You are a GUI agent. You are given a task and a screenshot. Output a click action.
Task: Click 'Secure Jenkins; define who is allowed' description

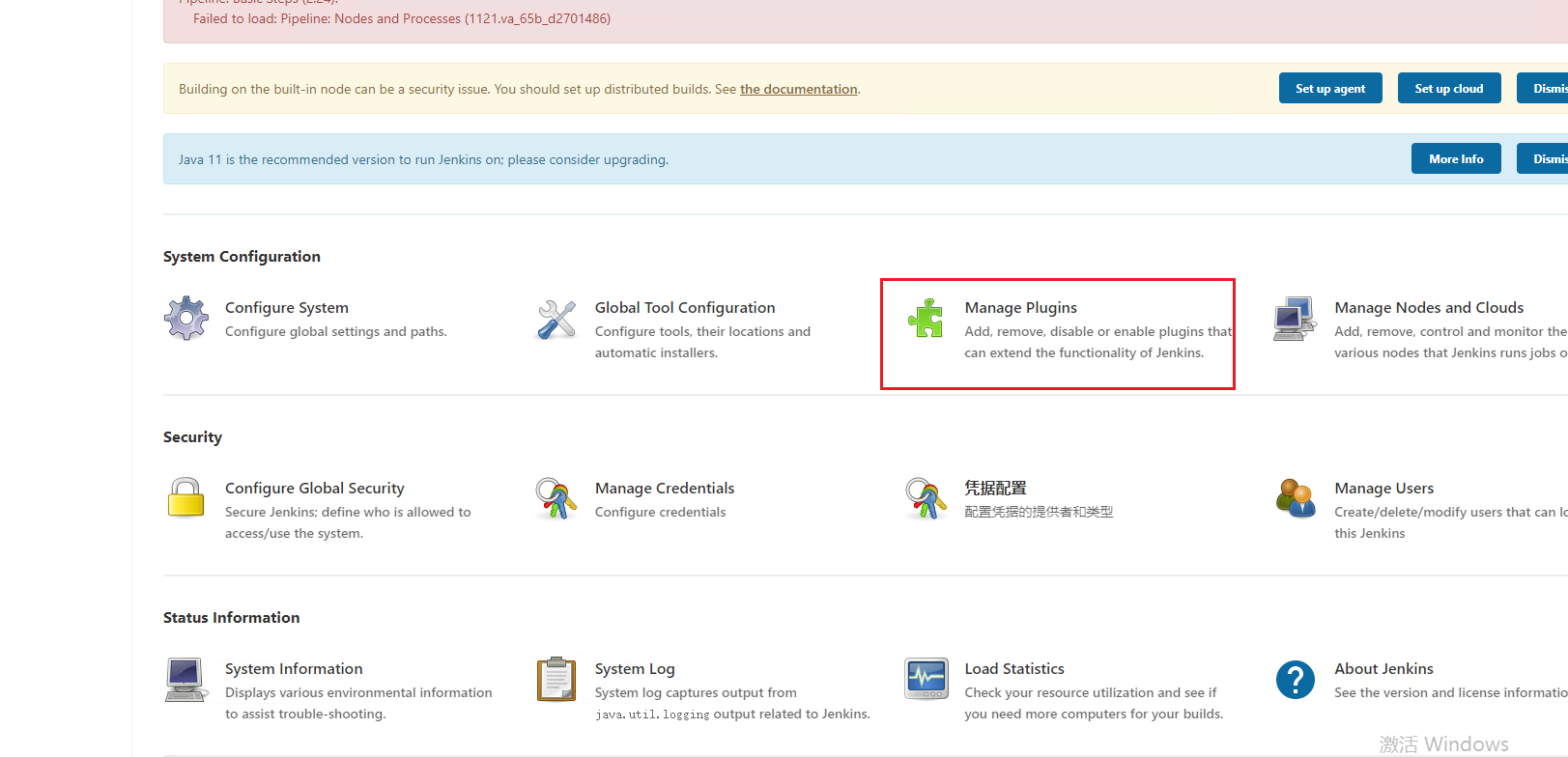348,522
